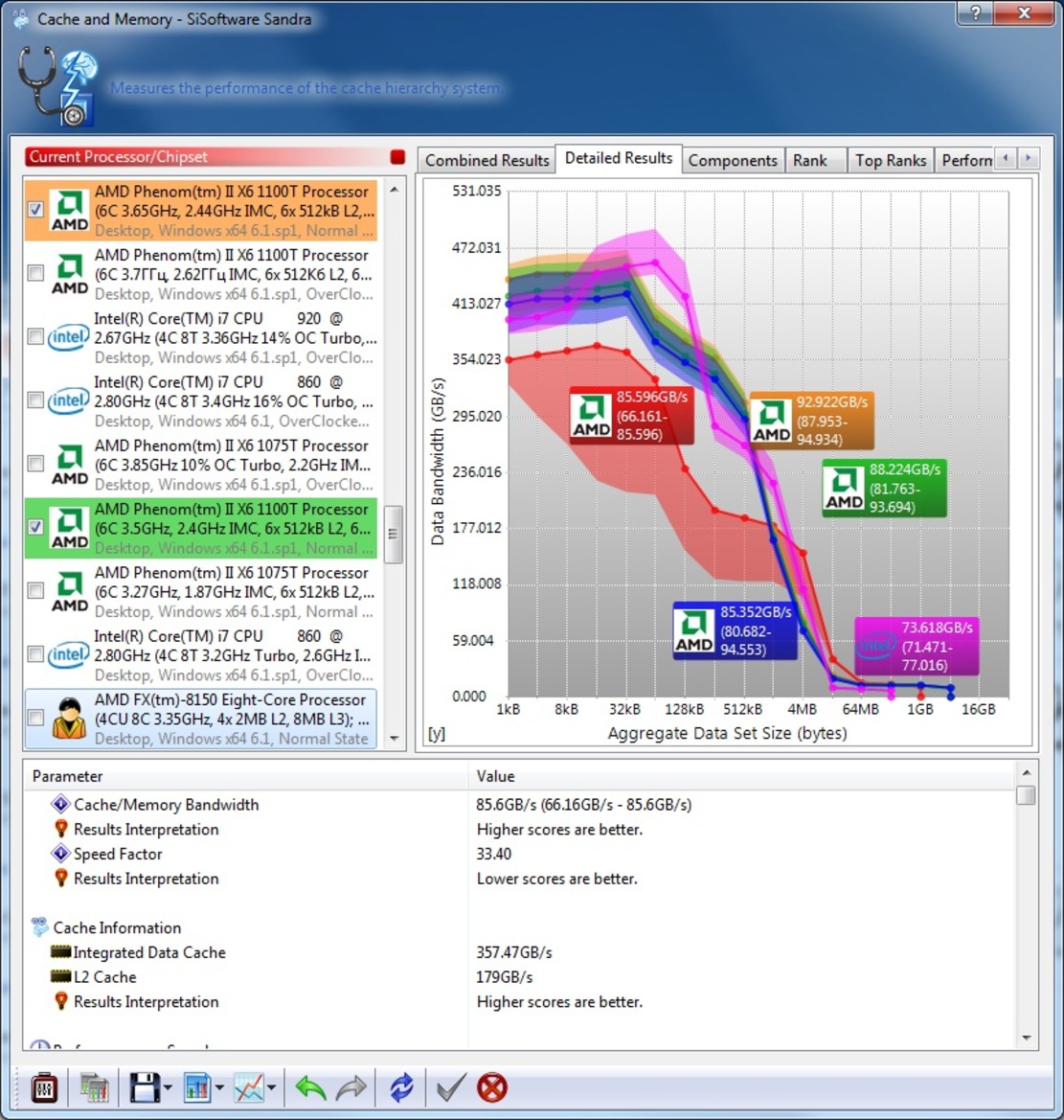Click the red cancel icon in bottom toolbar

[x=492, y=1087]
